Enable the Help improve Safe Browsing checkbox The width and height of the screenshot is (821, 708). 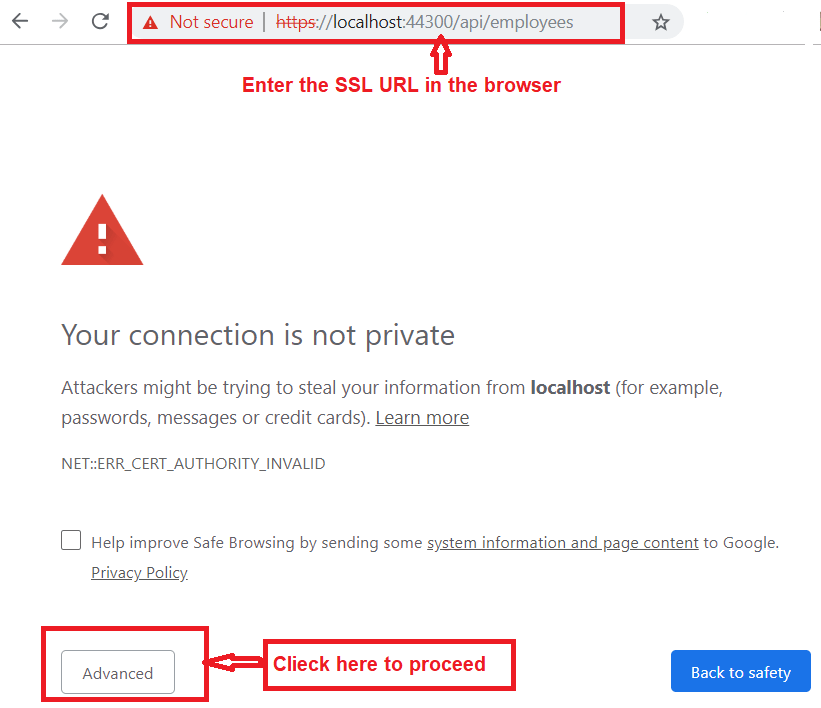pos(71,541)
